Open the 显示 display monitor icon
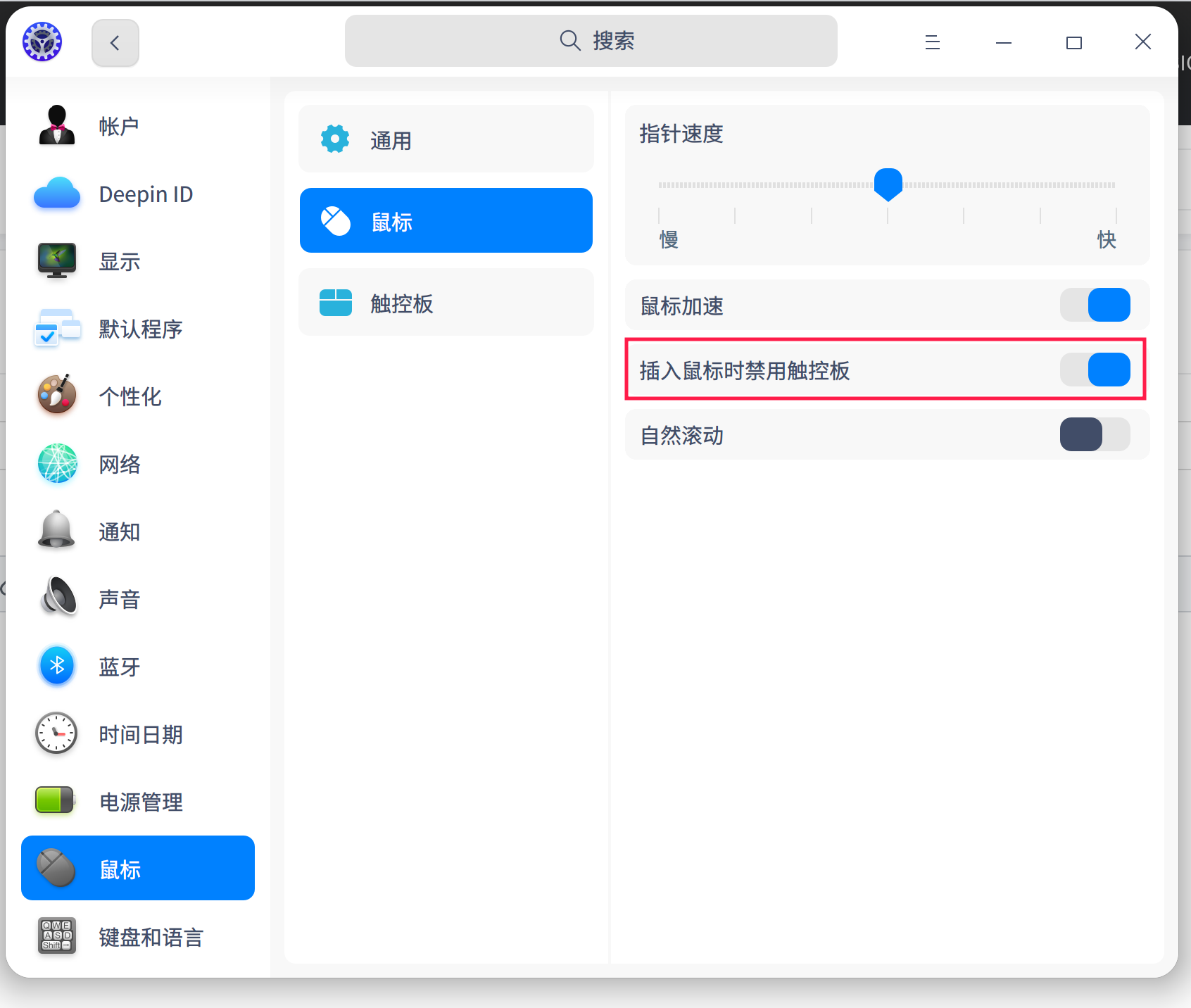Screen dimensions: 1191x1008 (x=56, y=261)
